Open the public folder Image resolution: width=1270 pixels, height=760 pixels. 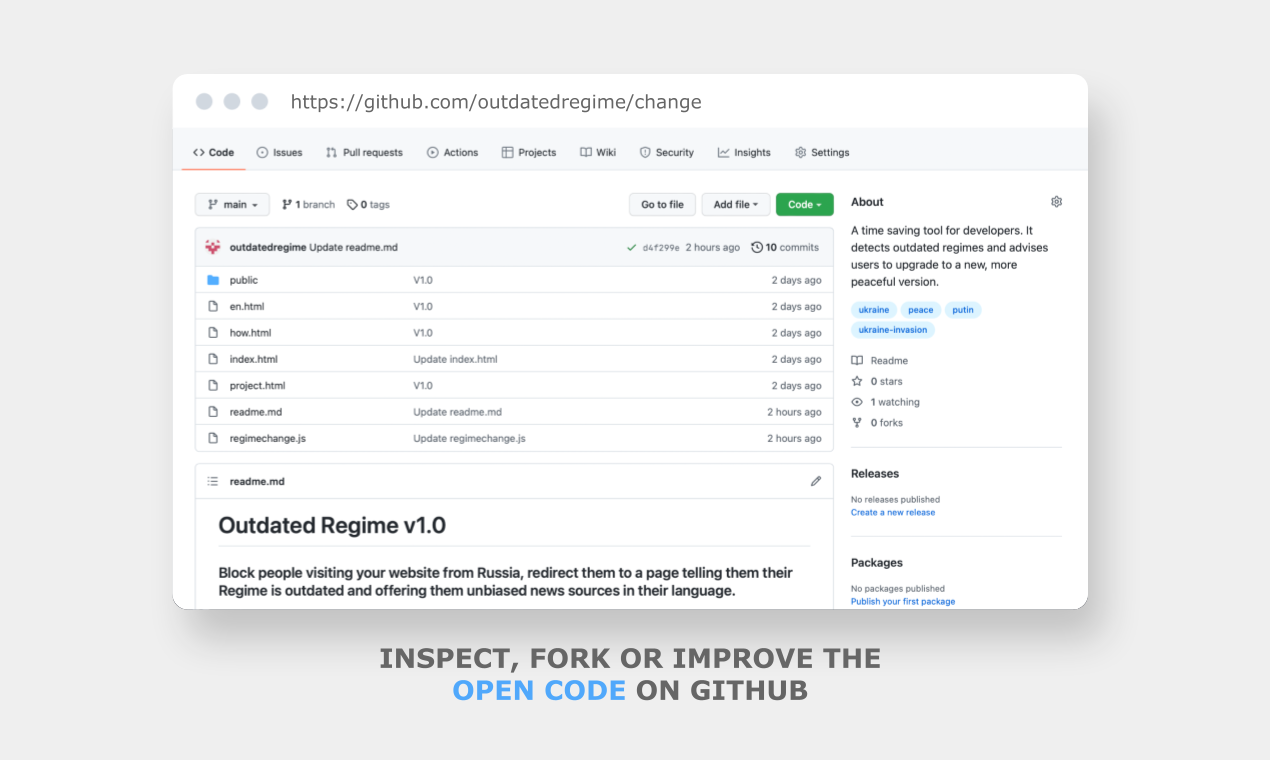coord(244,280)
